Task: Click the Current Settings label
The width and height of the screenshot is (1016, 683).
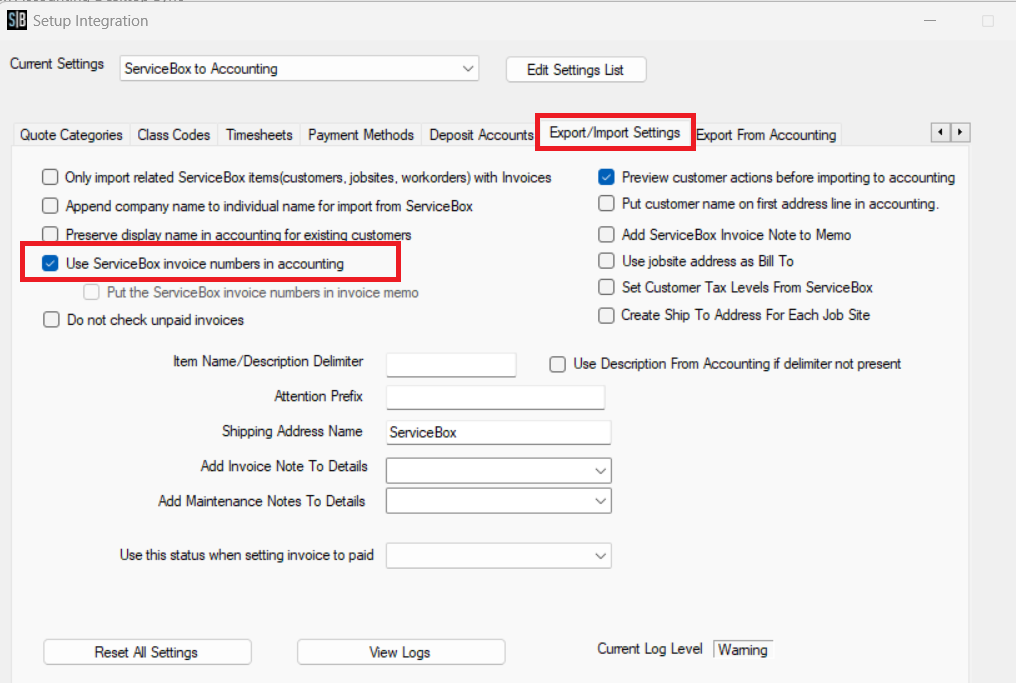Action: [x=57, y=64]
